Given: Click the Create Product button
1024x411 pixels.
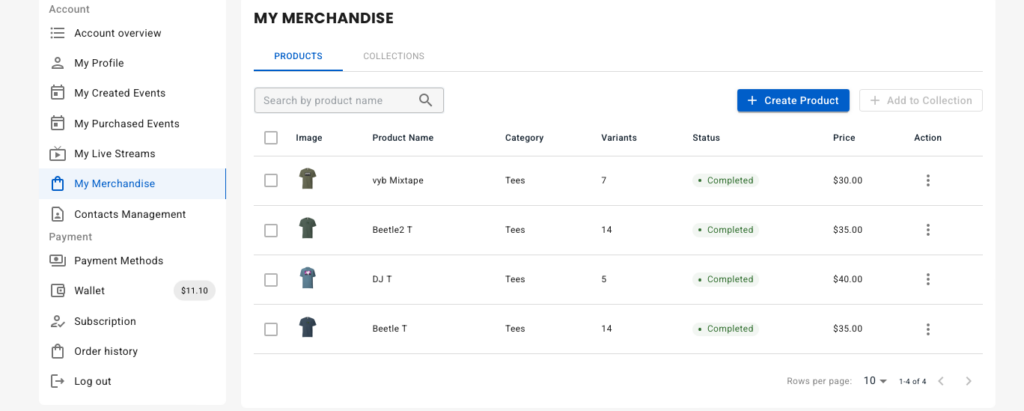Looking at the screenshot, I should pos(793,101).
